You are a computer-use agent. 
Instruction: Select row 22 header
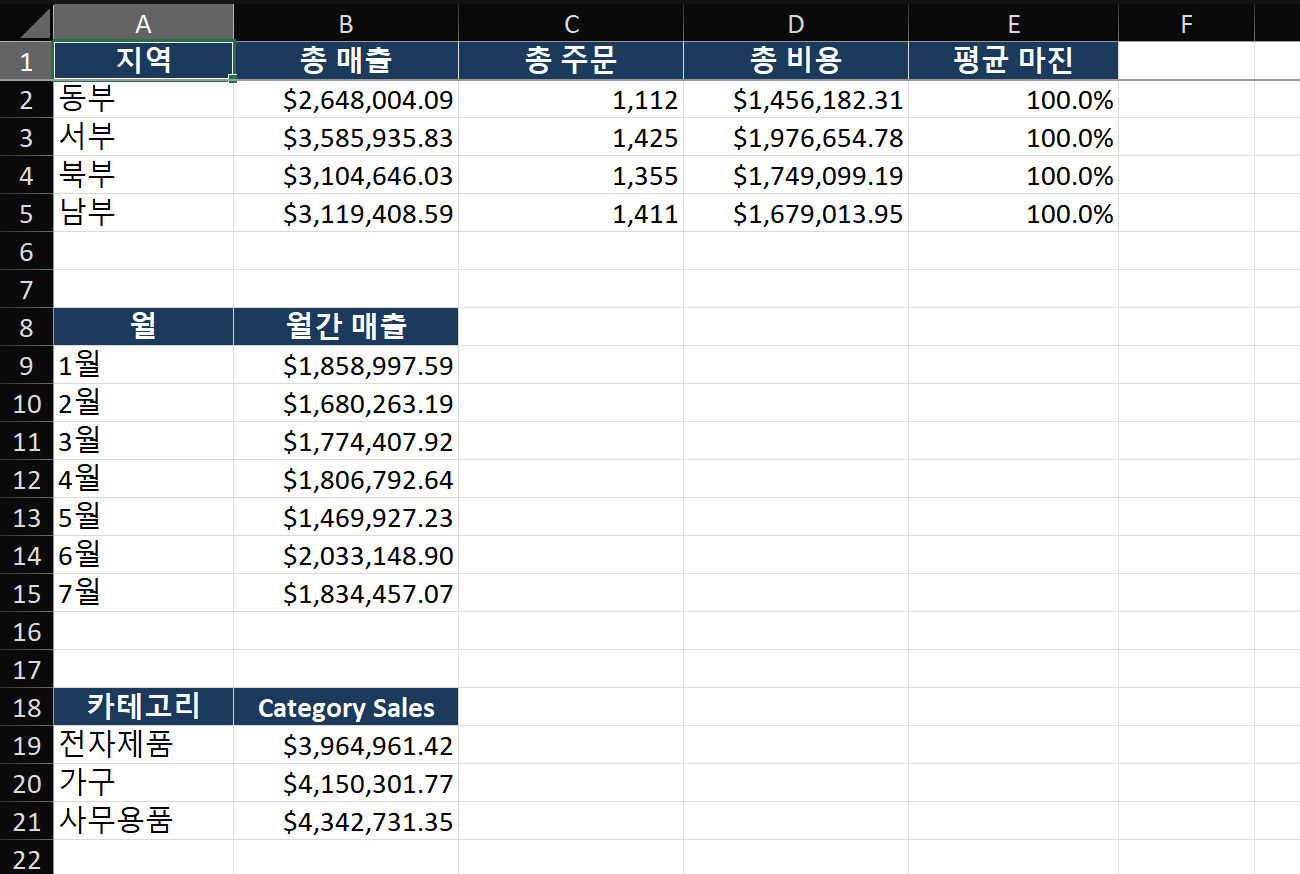(x=27, y=858)
